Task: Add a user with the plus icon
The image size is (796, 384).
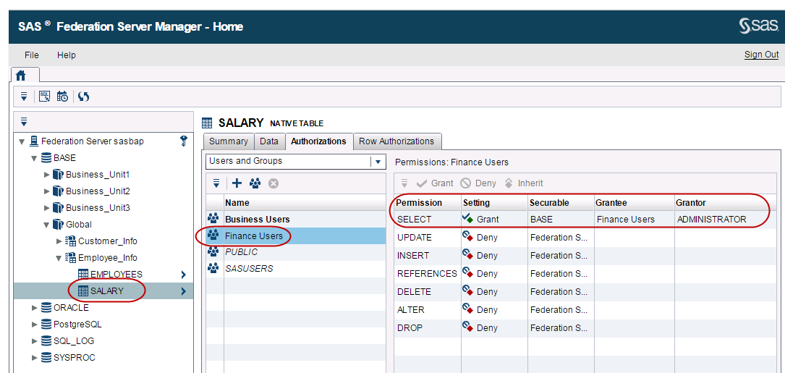Action: 236,183
